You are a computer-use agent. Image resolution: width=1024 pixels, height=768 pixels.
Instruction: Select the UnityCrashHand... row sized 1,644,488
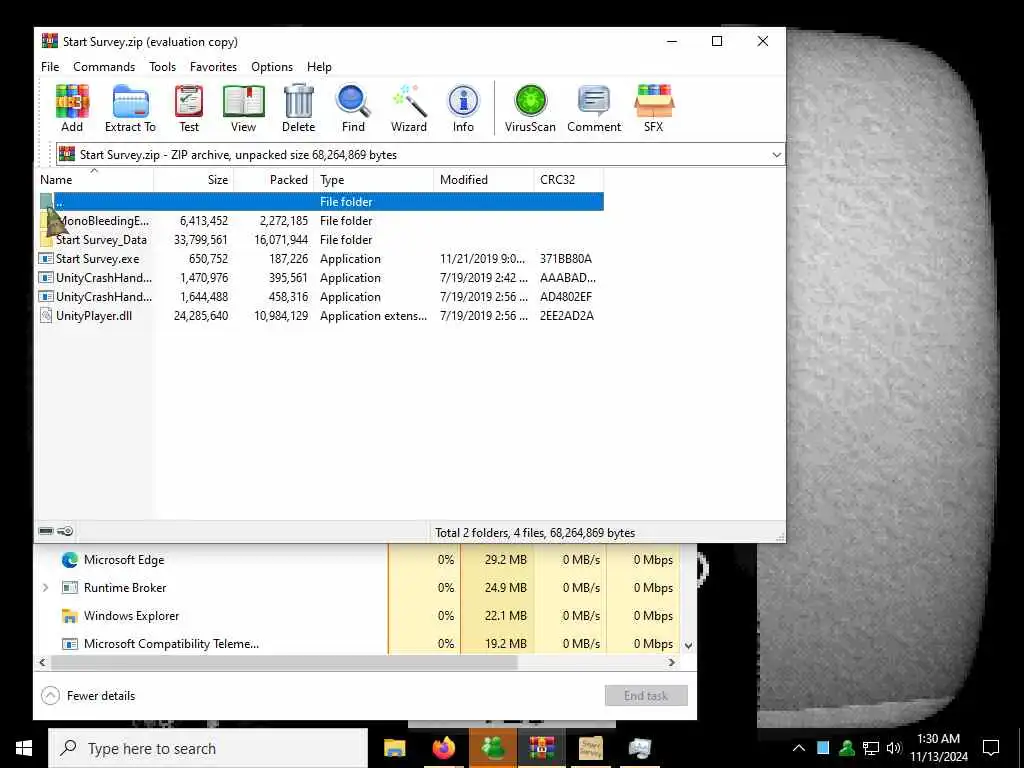[321, 296]
